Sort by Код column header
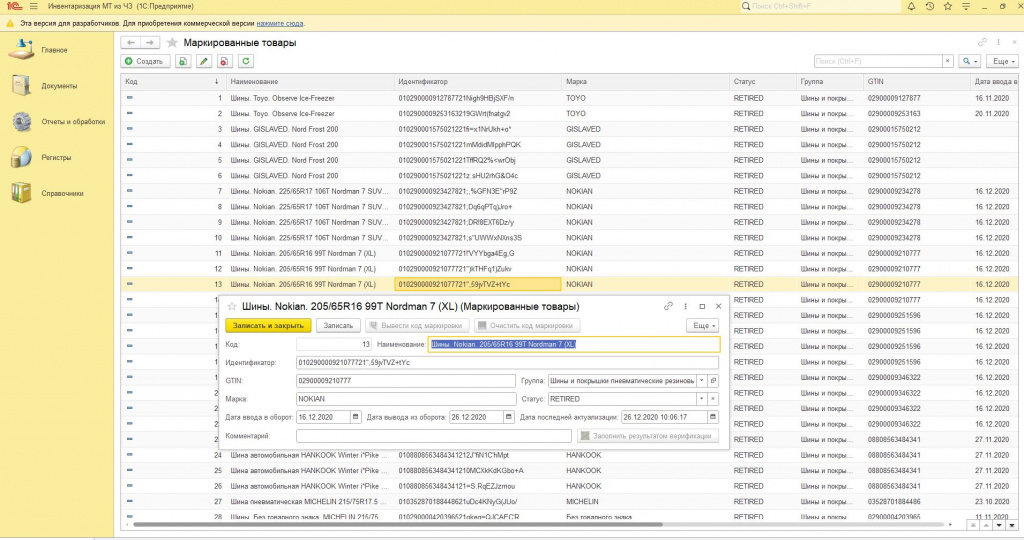 click(173, 82)
